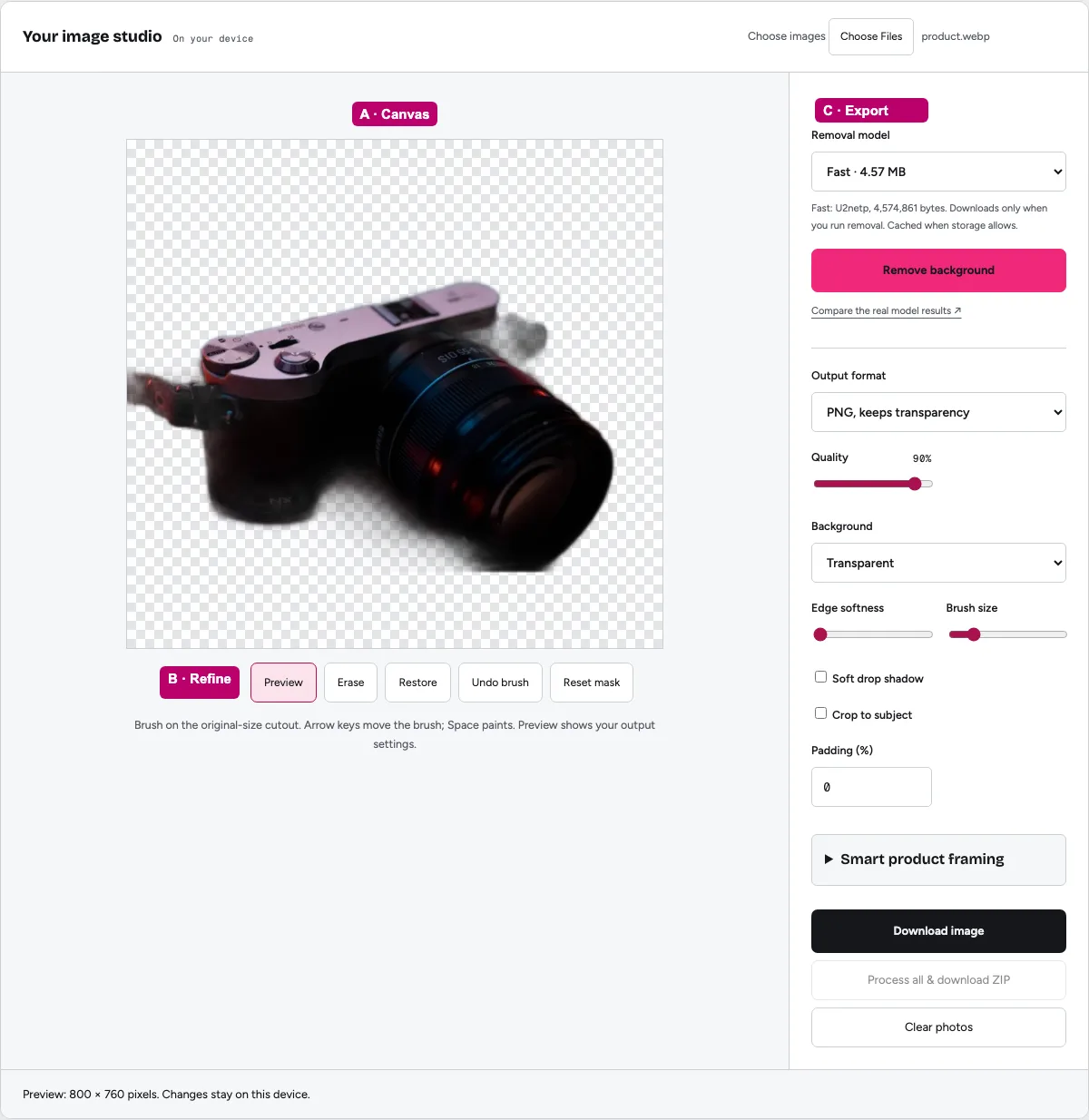Select the Restore brush tool

(x=417, y=683)
